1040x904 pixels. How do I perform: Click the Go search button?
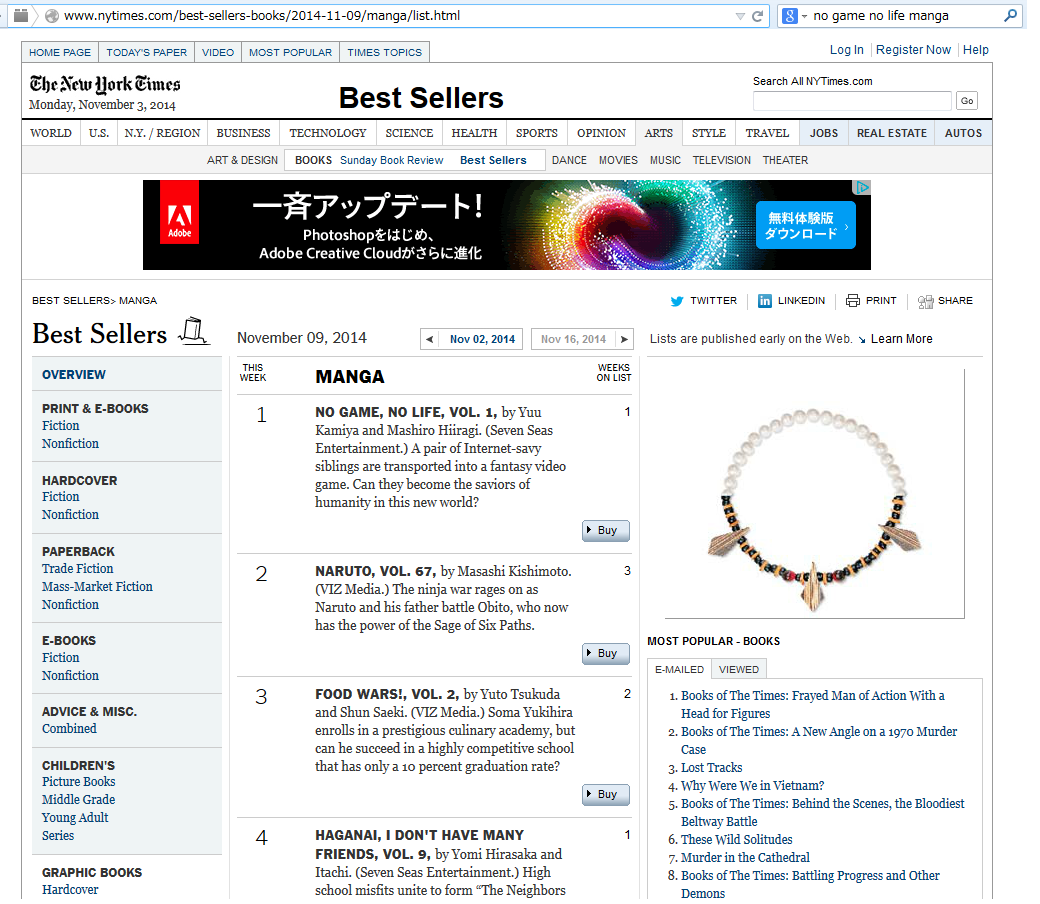(967, 101)
